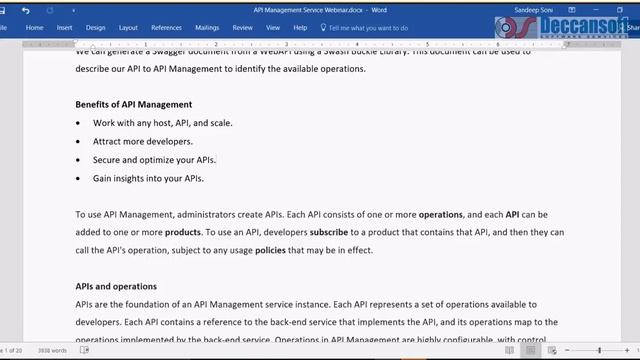Click the bullet Work with any host, API, and scale

pos(162,123)
